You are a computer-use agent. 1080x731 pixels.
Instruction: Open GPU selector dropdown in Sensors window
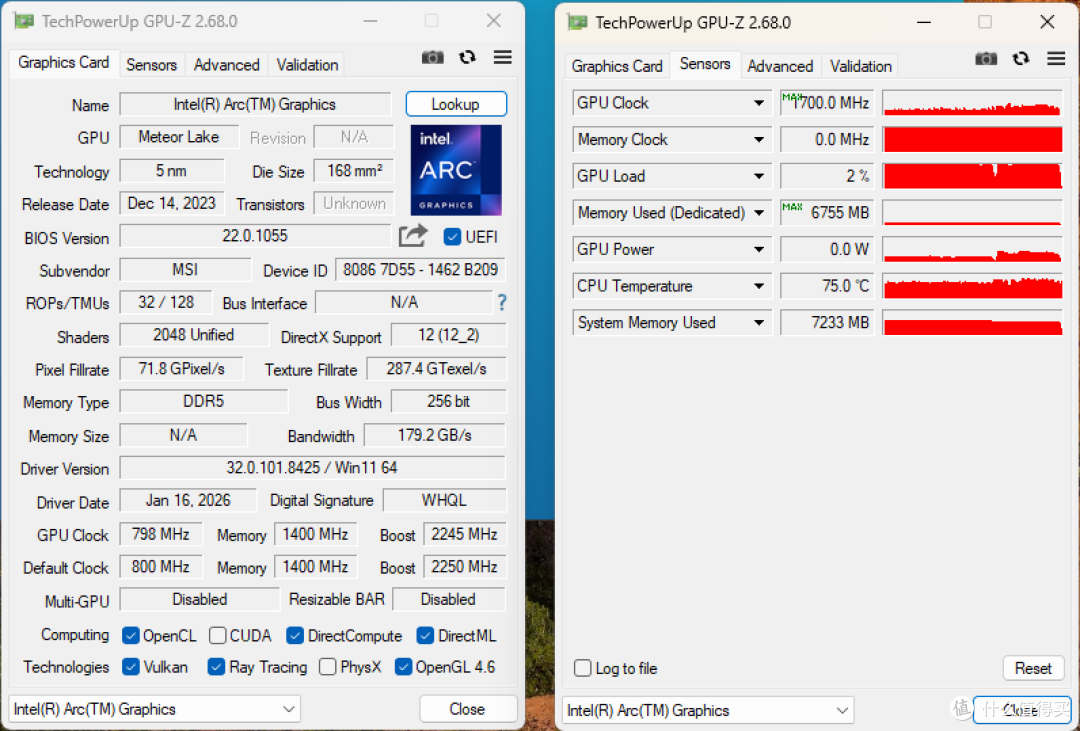pos(708,710)
